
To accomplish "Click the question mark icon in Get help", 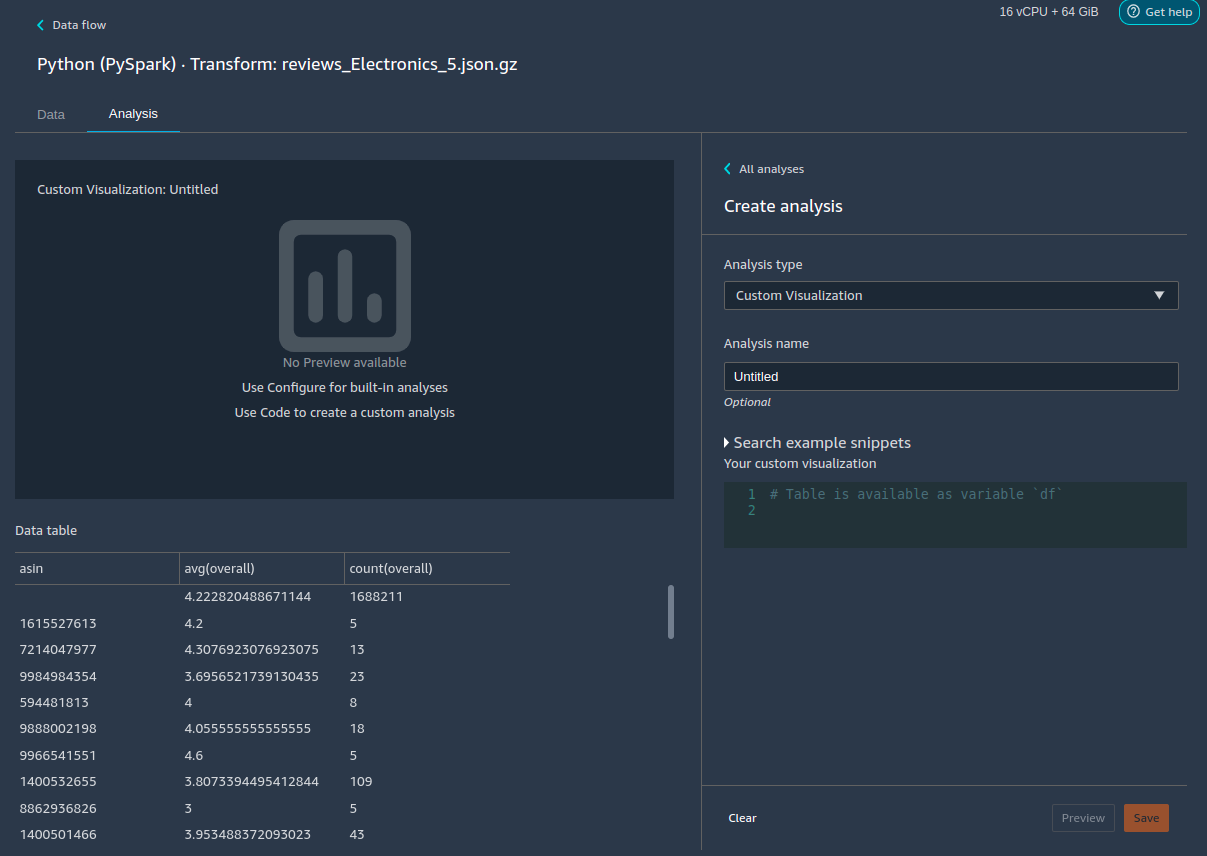I will (x=1132, y=12).
